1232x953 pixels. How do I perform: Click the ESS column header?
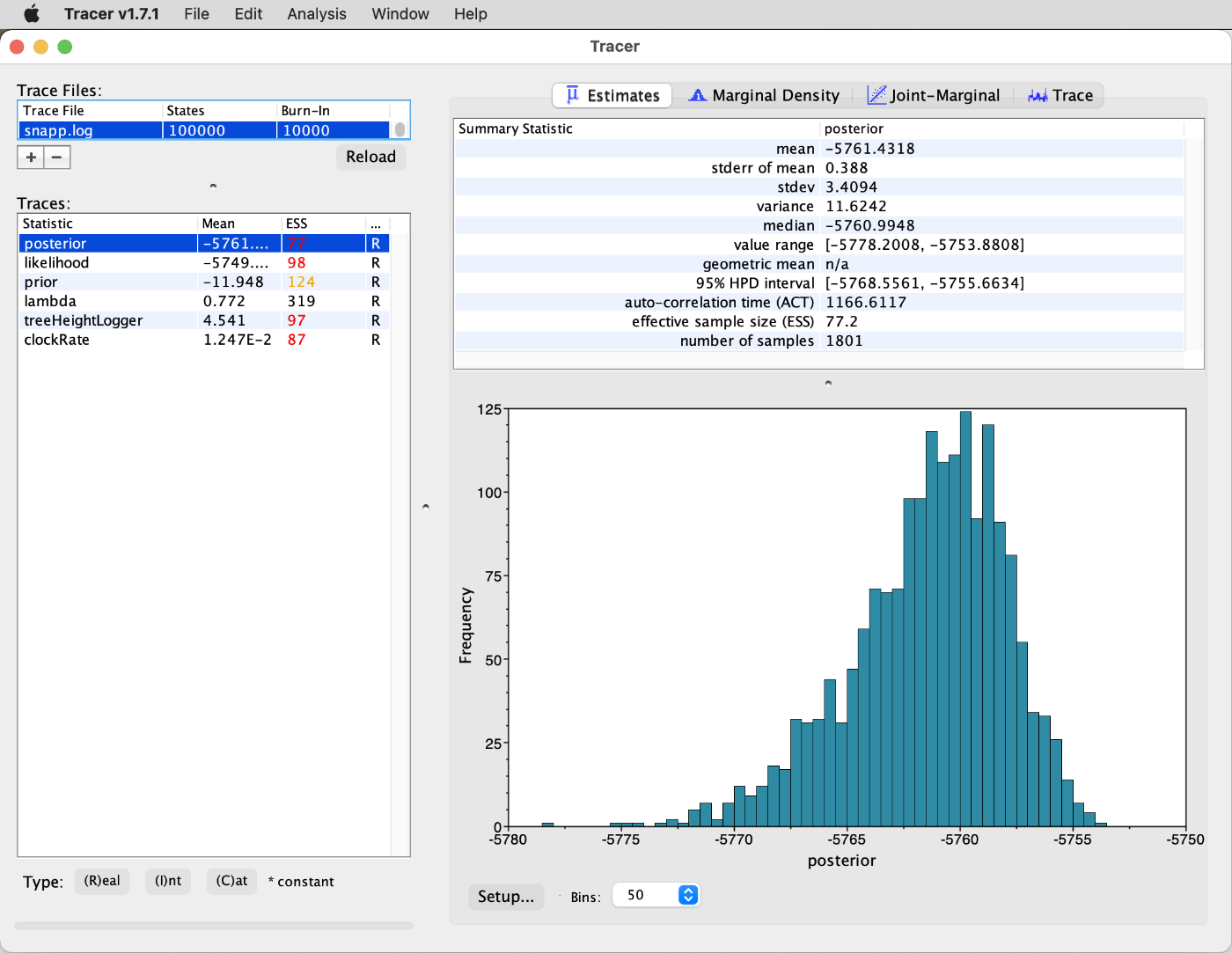pos(323,224)
